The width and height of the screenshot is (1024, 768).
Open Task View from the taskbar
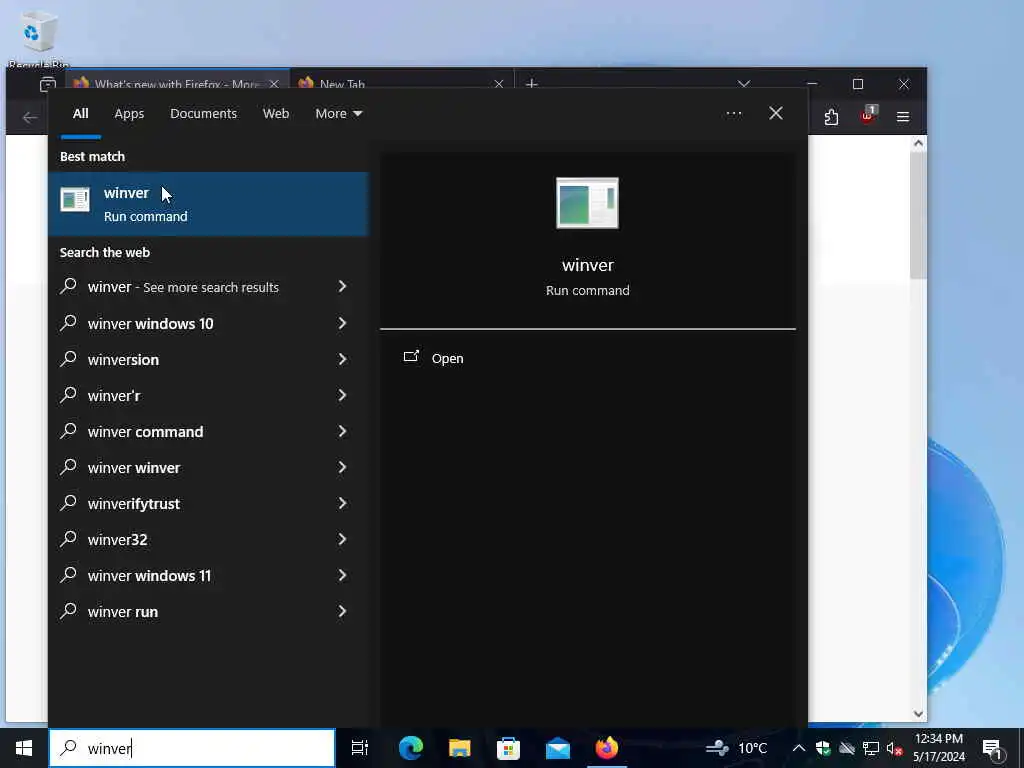pos(360,748)
